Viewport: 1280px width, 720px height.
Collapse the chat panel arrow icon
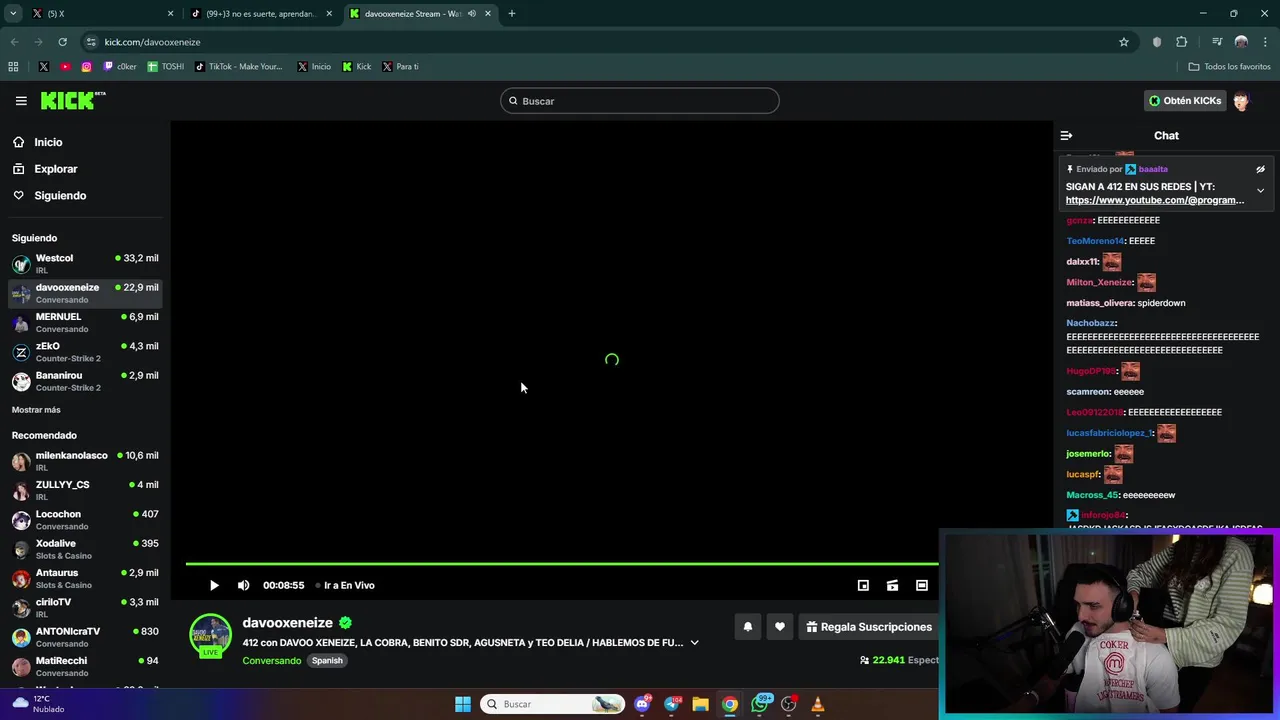point(1066,135)
